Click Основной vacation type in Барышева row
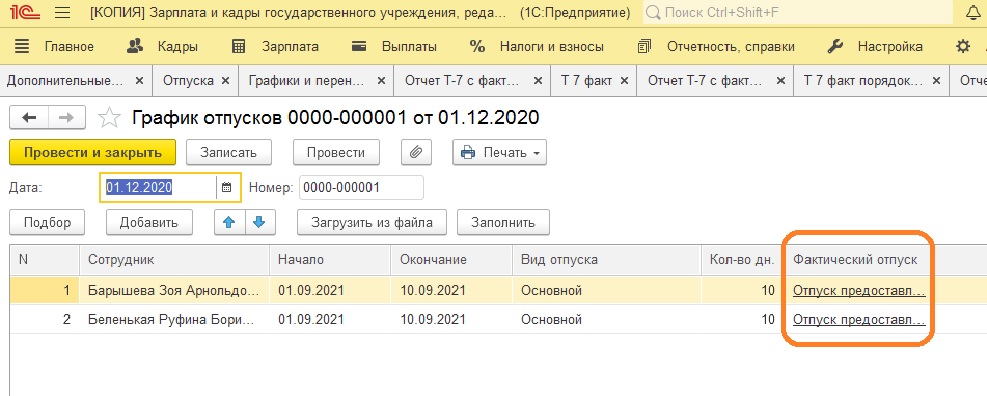The image size is (987, 396). (607, 290)
